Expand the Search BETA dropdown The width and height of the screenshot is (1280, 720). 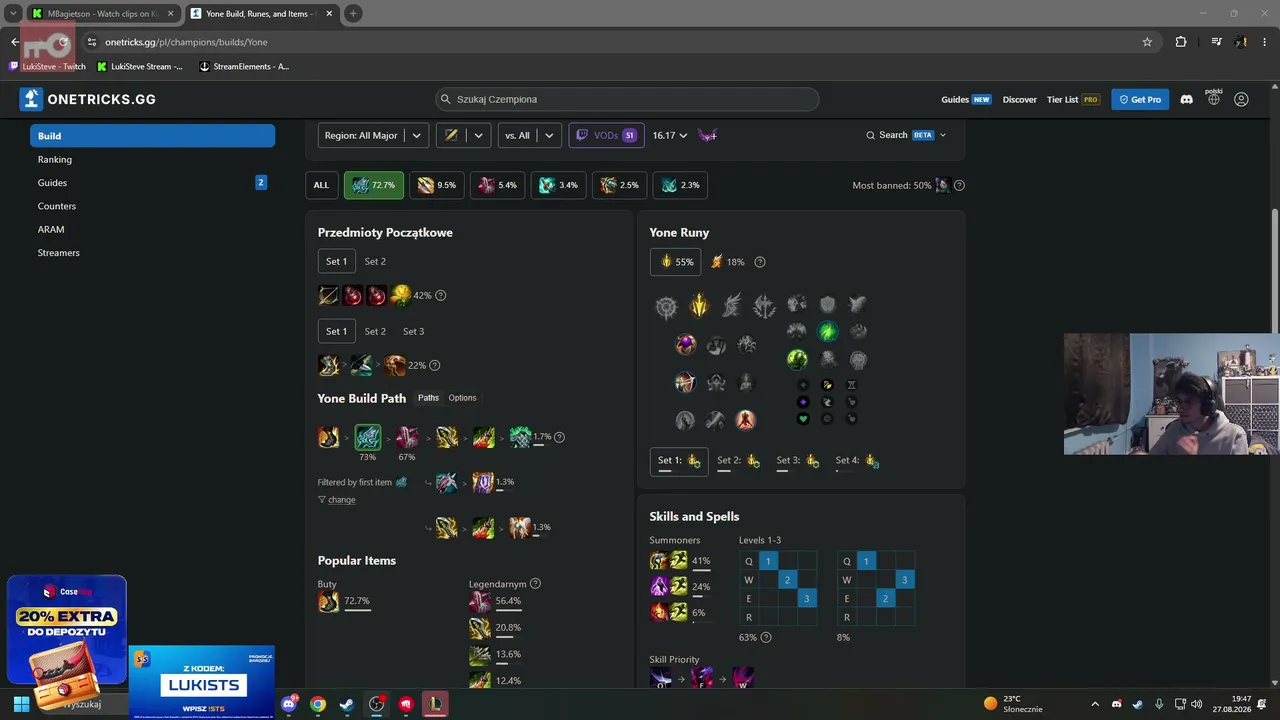(x=906, y=135)
